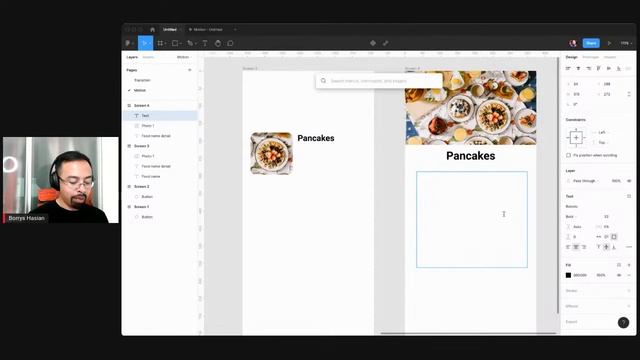The height and width of the screenshot is (360, 640).
Task: Click the black fill color swatch
Action: click(568, 275)
